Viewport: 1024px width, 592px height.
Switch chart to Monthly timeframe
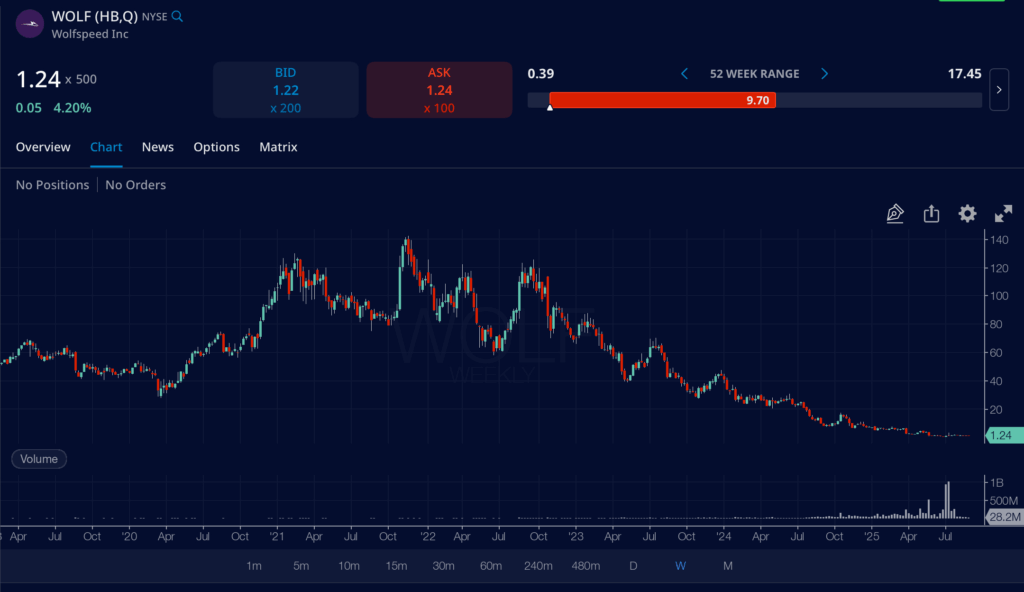point(727,565)
